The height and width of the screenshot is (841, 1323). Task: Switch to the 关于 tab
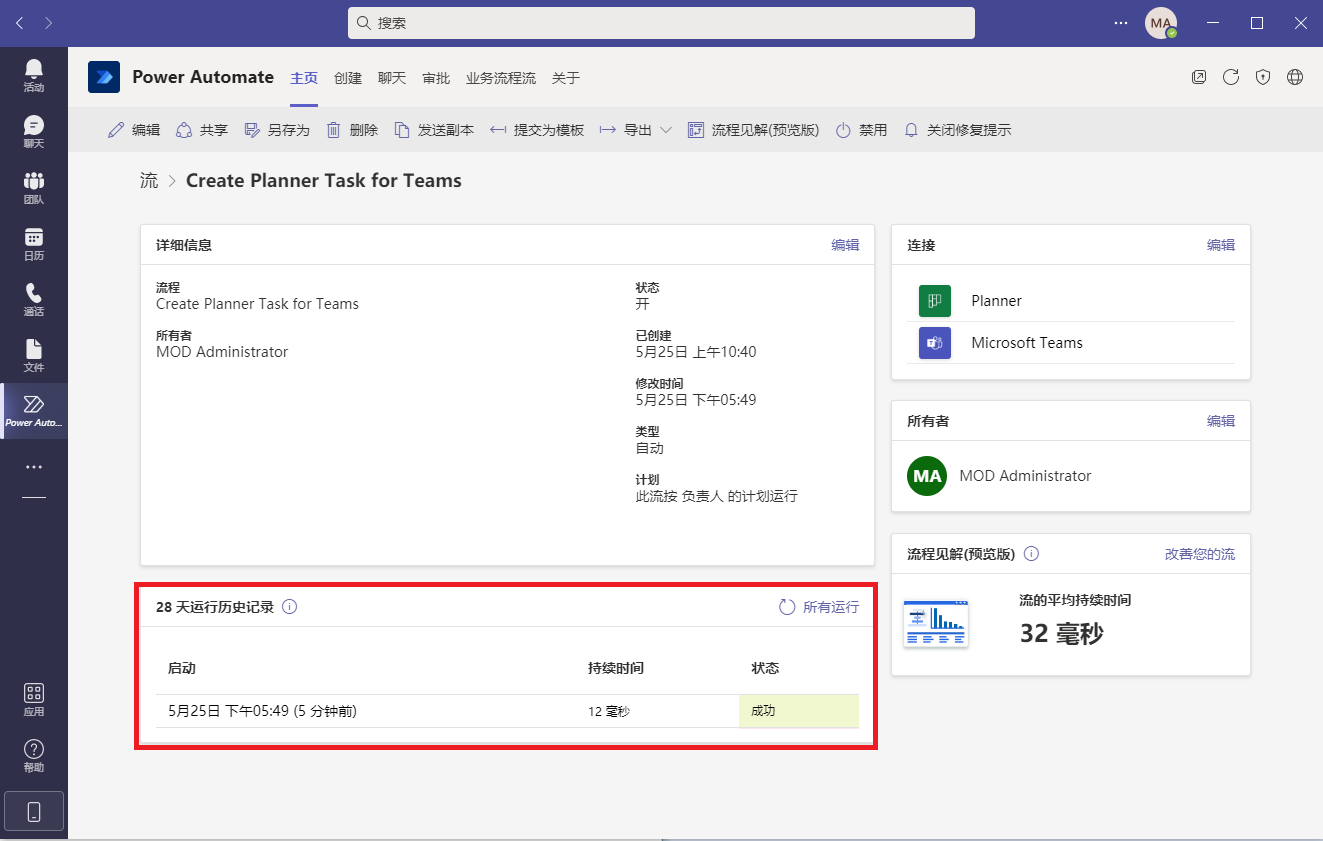pyautogui.click(x=566, y=78)
